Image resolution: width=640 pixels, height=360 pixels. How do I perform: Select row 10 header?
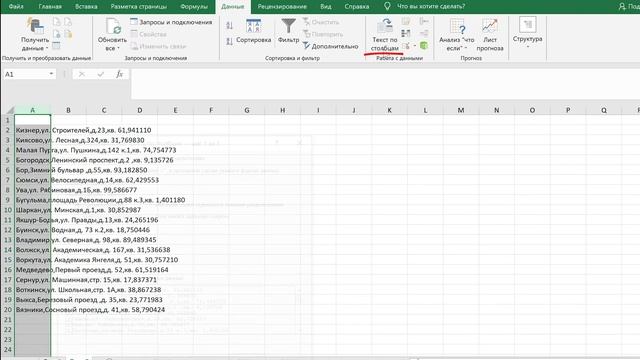coord(8,210)
